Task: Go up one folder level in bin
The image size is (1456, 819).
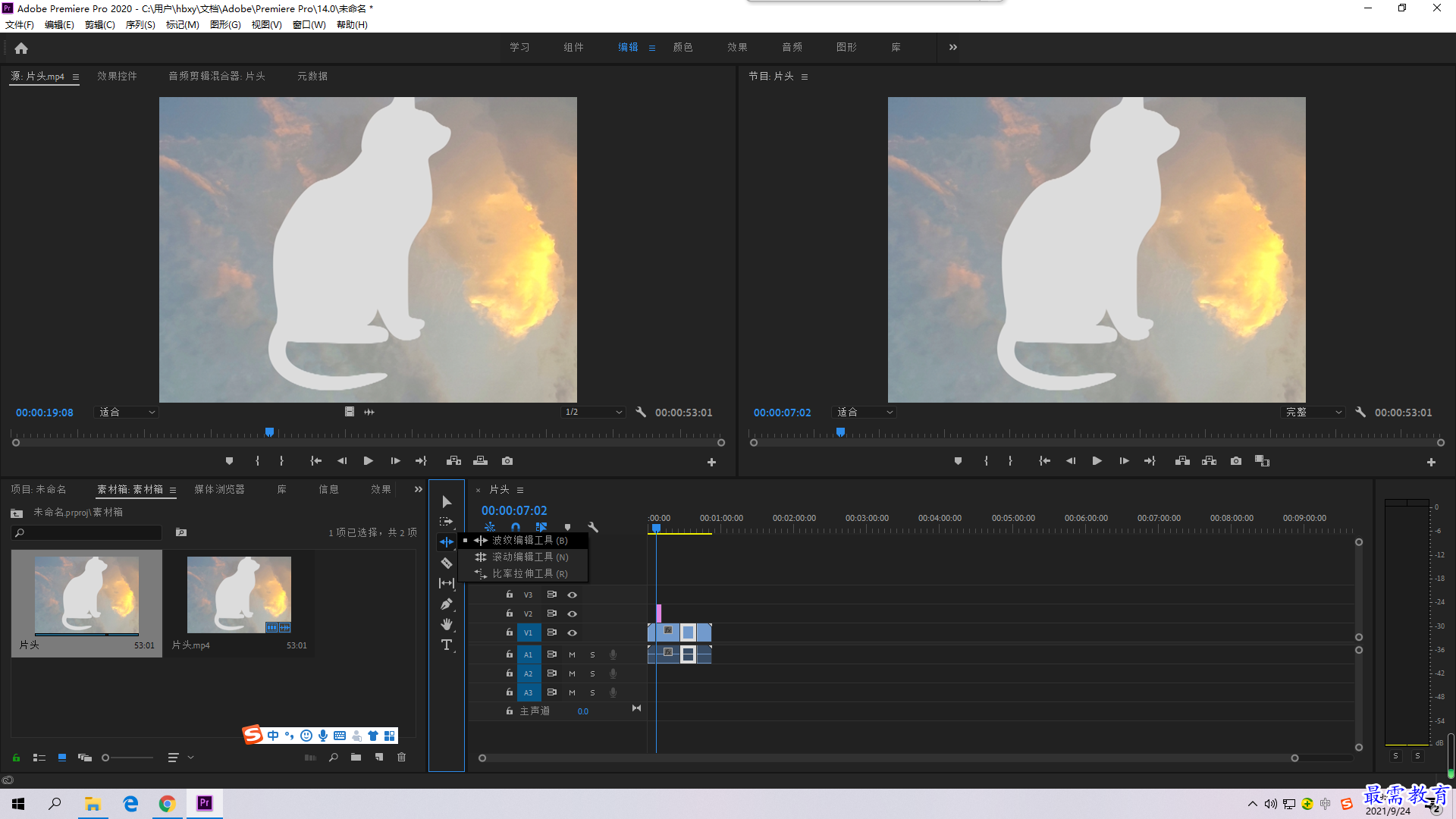Action: 17,513
